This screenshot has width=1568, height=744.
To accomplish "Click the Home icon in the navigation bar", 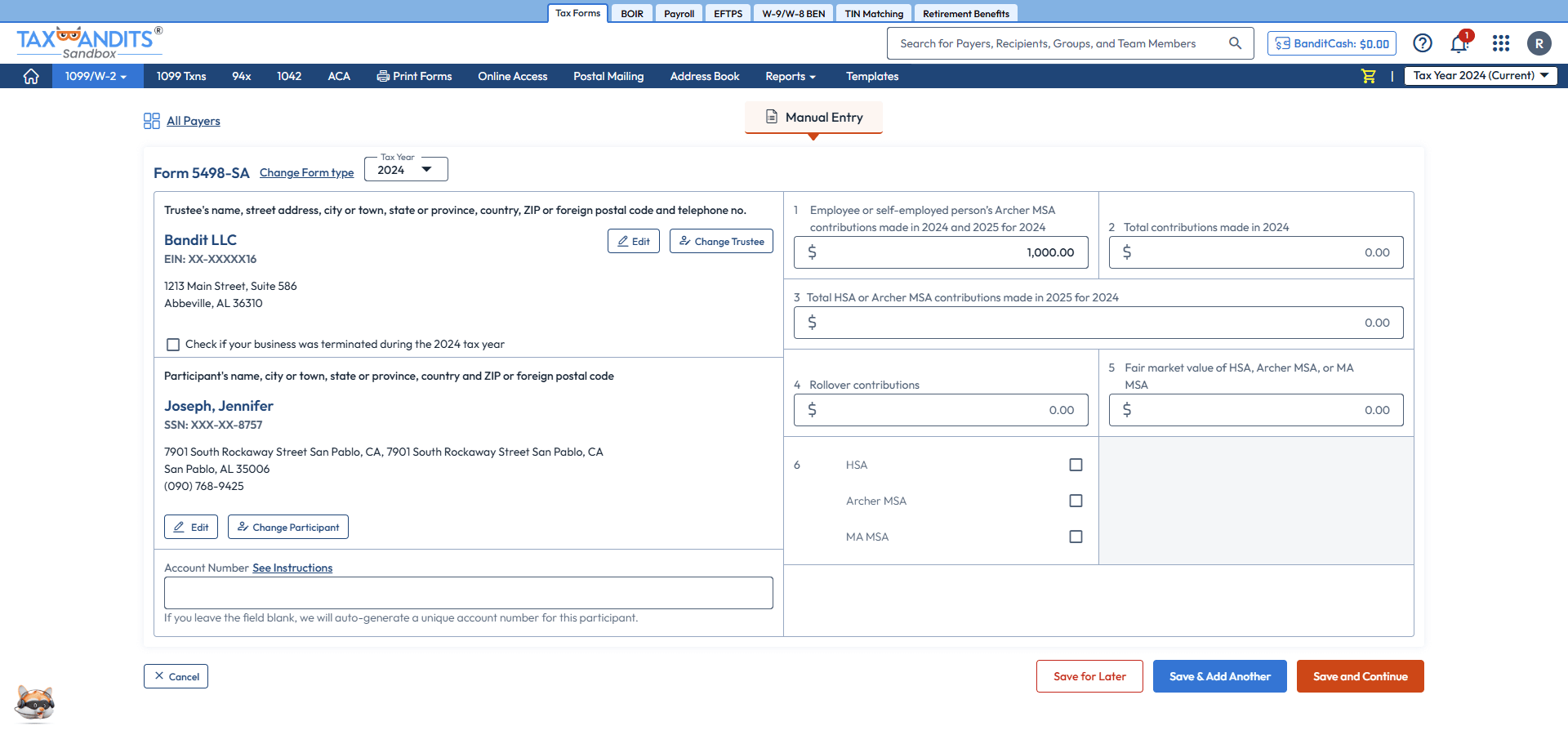I will point(31,76).
